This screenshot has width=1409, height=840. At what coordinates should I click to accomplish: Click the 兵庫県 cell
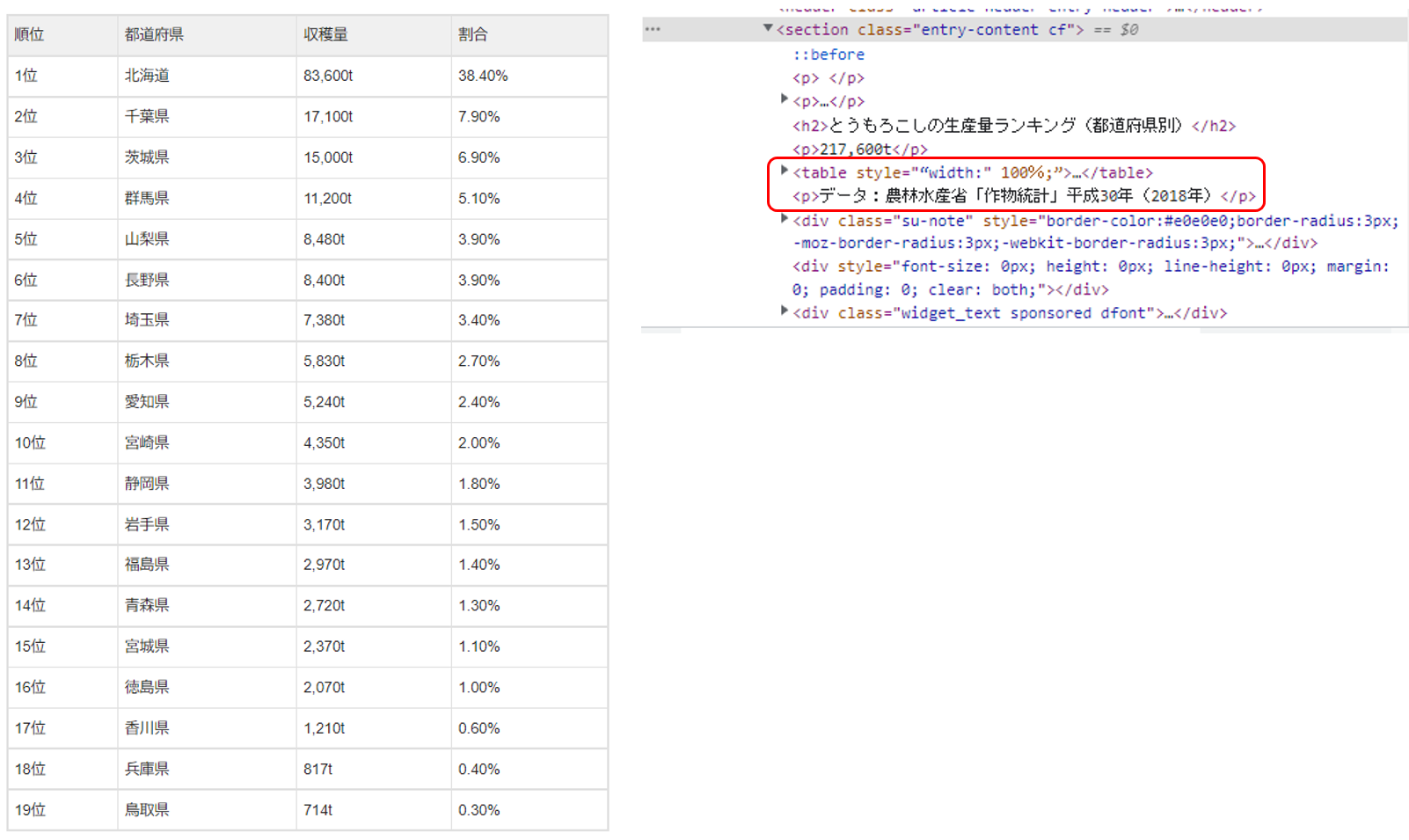coord(207,770)
